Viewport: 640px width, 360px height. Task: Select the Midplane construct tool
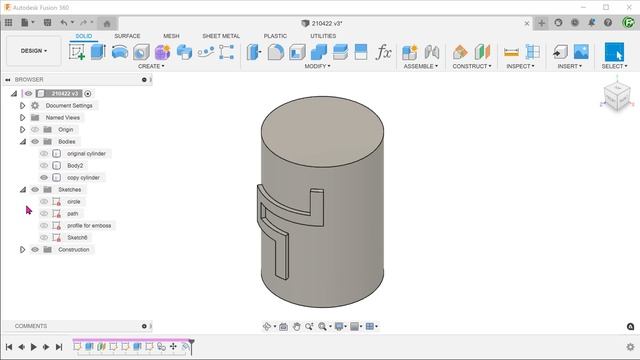482,52
